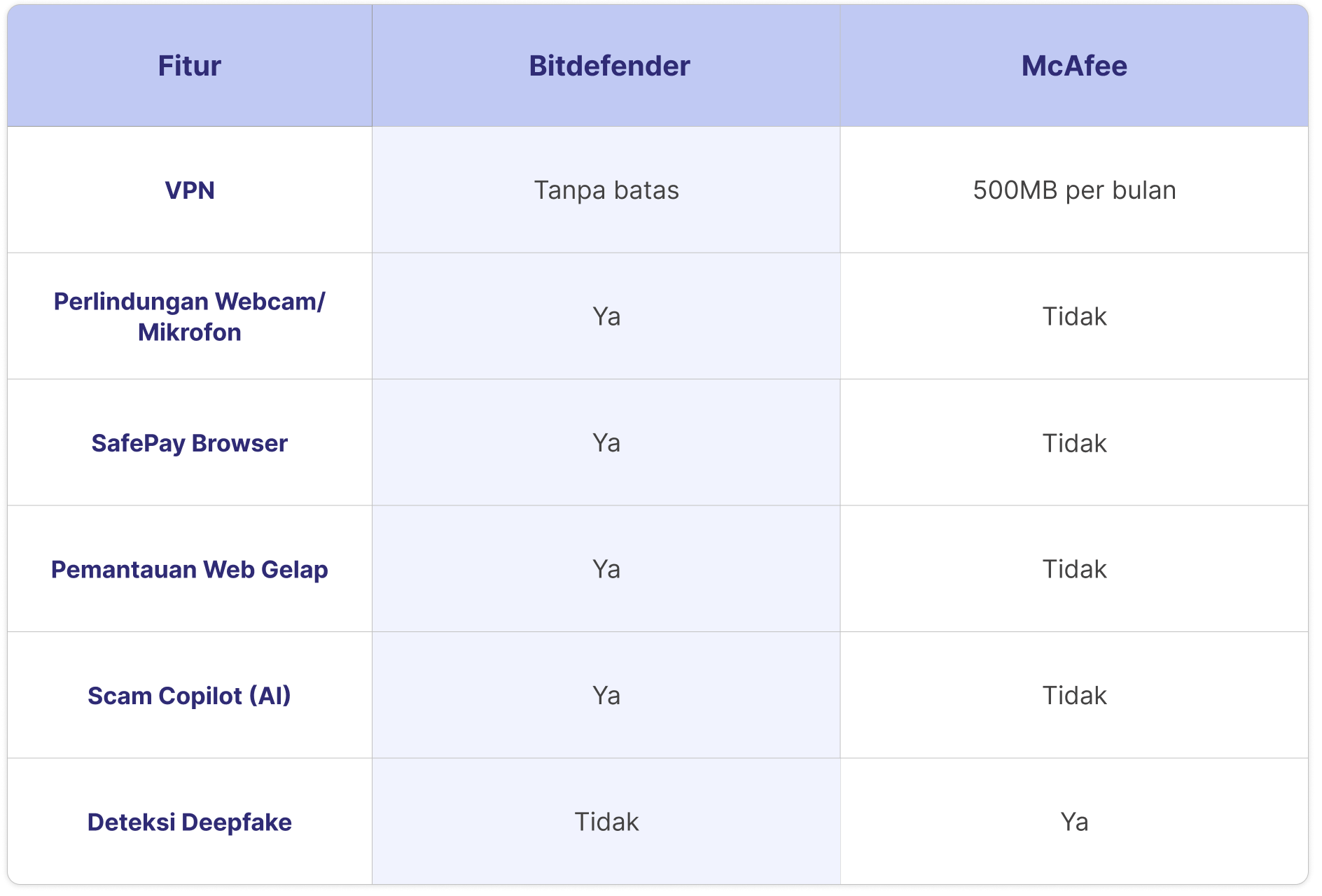Click McAfee's Tidak for Pemantauan Web Gelap

tap(1074, 569)
